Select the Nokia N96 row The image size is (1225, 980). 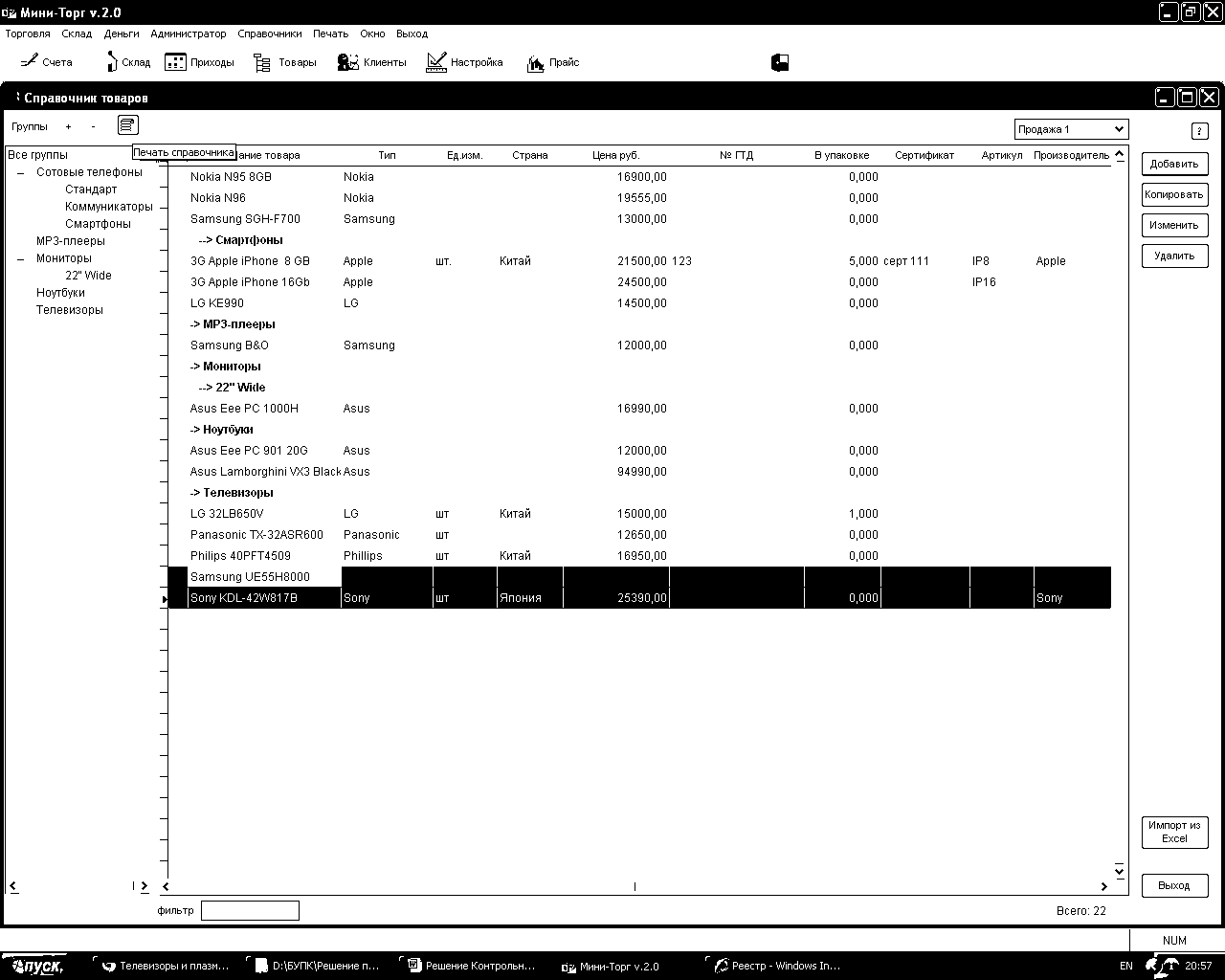tap(639, 198)
